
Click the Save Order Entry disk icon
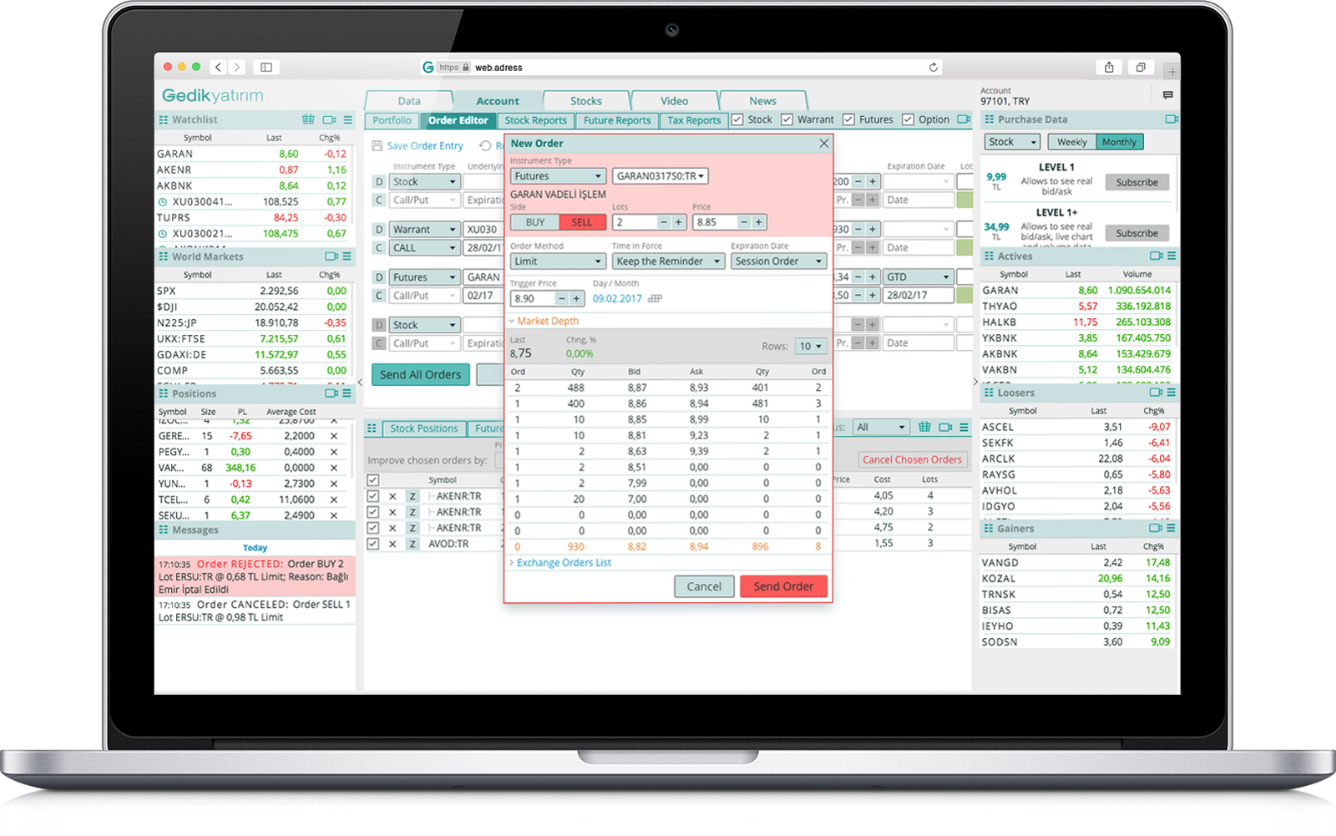coord(377,146)
